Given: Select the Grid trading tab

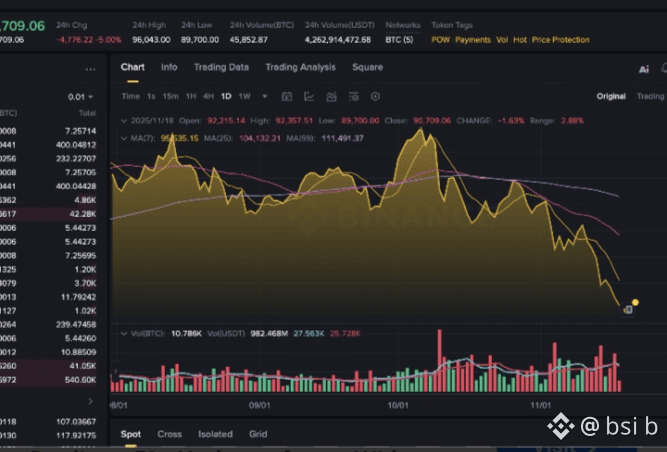Looking at the screenshot, I should (x=258, y=434).
